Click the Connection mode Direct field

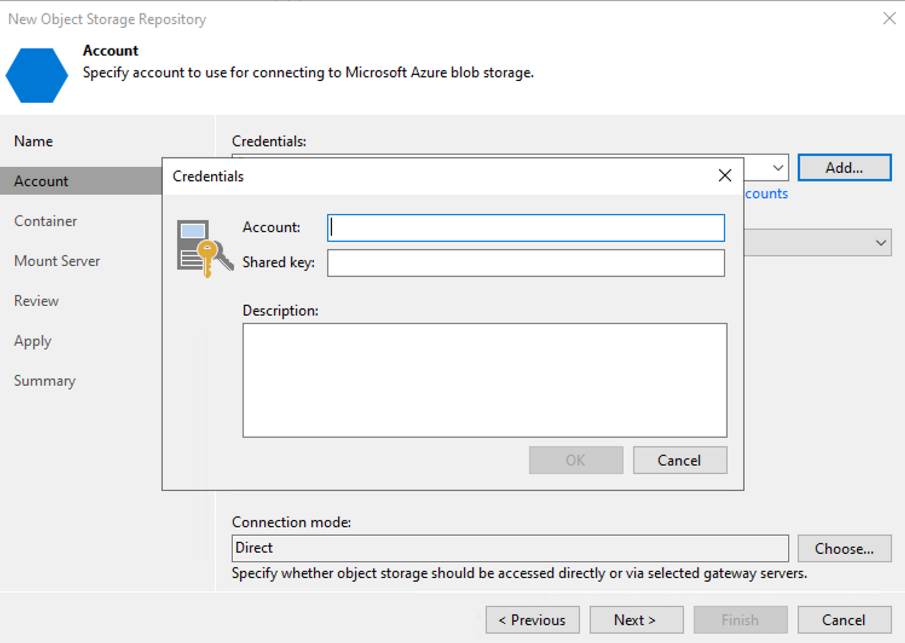(510, 548)
